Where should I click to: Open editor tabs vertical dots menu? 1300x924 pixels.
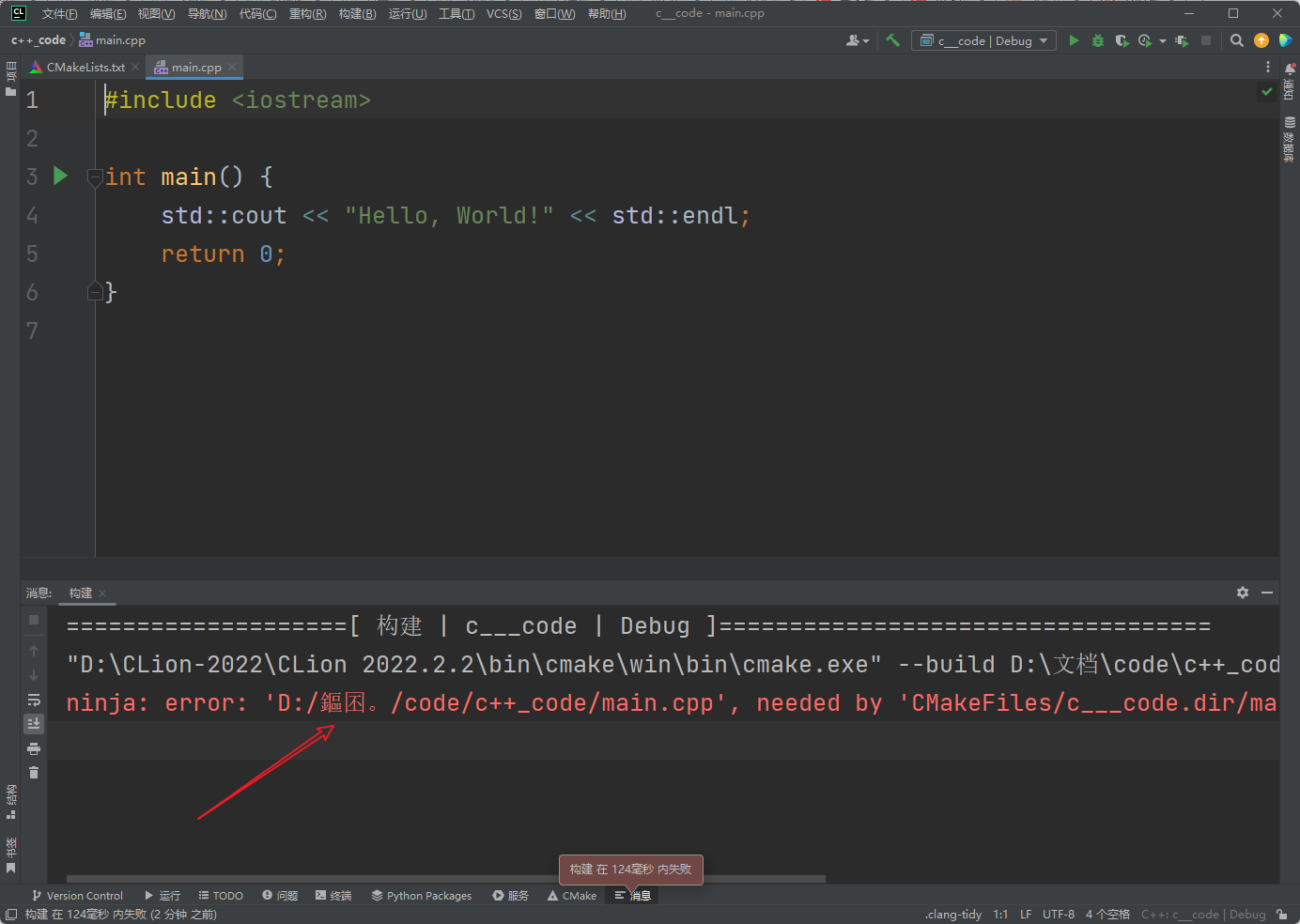coord(1267,67)
